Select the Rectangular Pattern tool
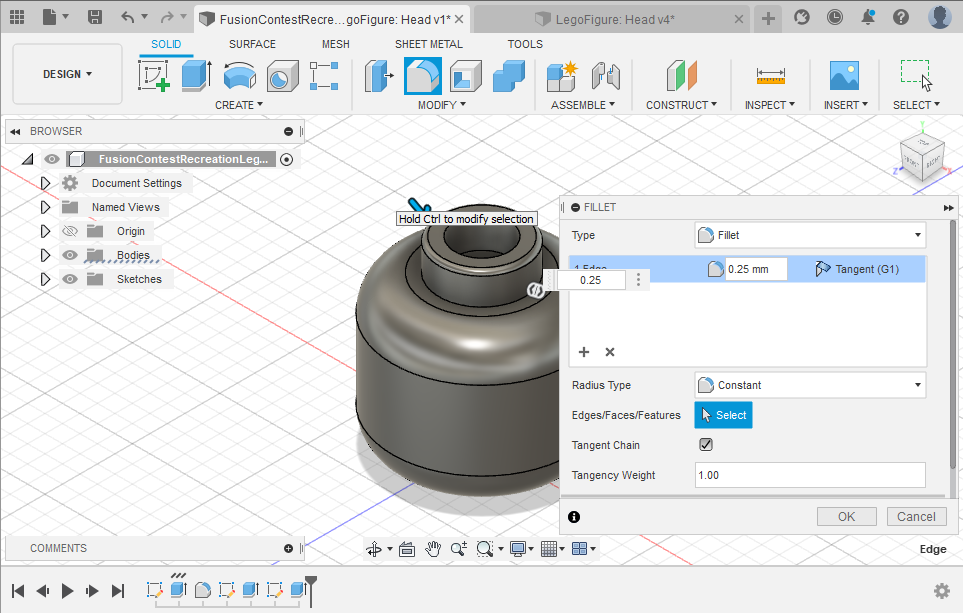The image size is (963, 613). (x=324, y=76)
